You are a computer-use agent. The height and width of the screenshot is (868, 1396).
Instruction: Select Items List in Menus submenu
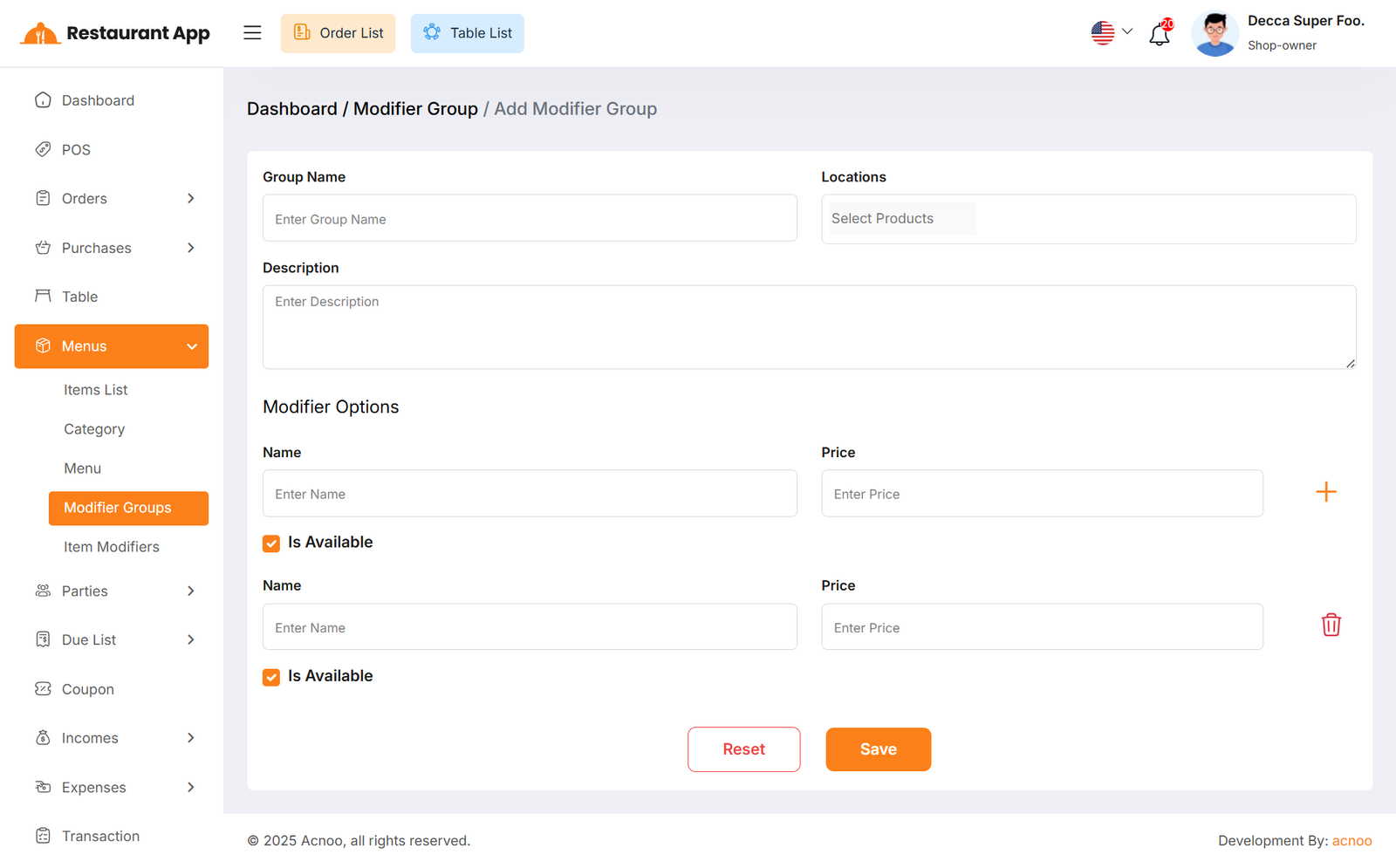pos(96,390)
